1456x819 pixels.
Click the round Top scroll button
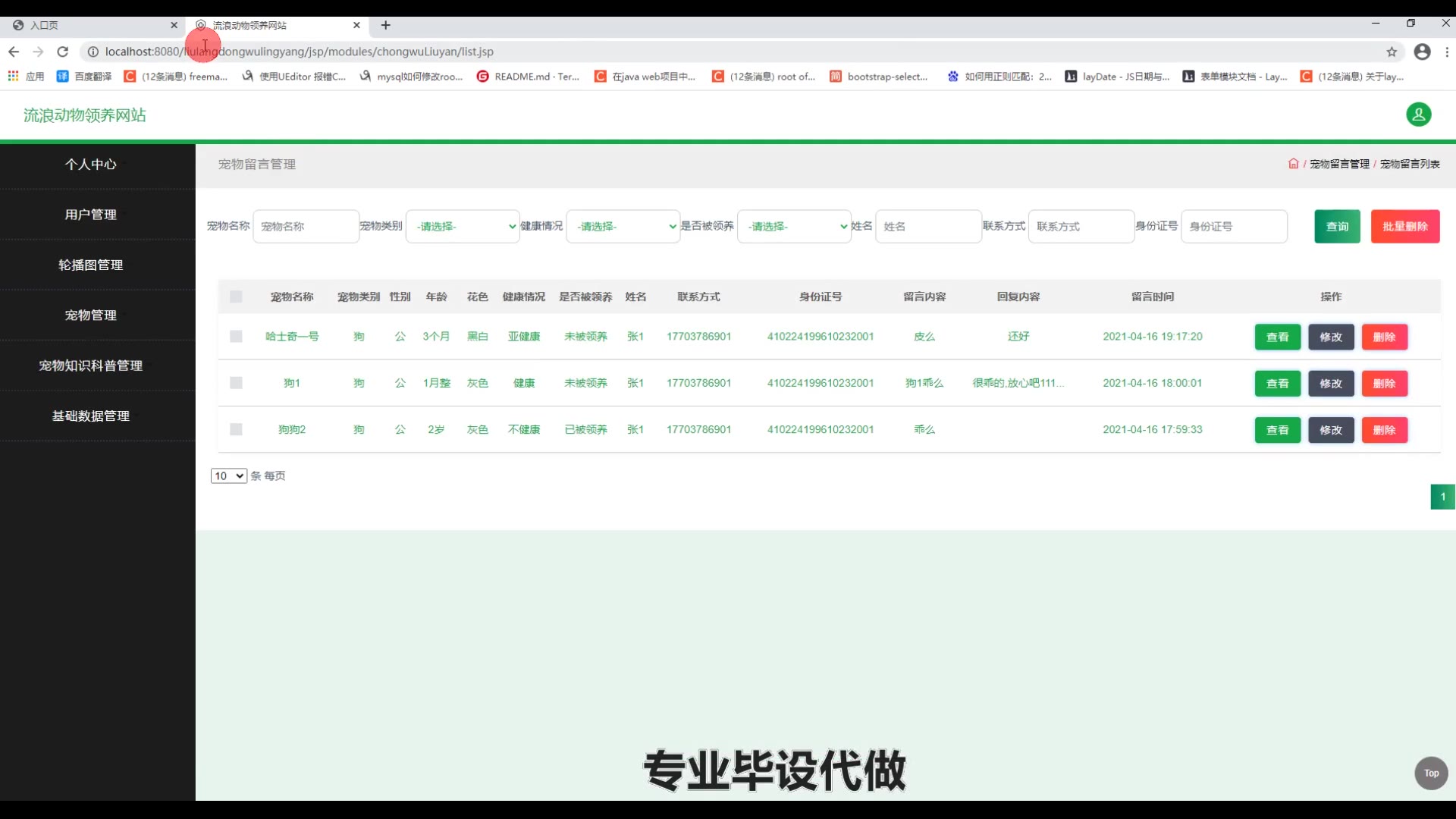click(x=1431, y=773)
